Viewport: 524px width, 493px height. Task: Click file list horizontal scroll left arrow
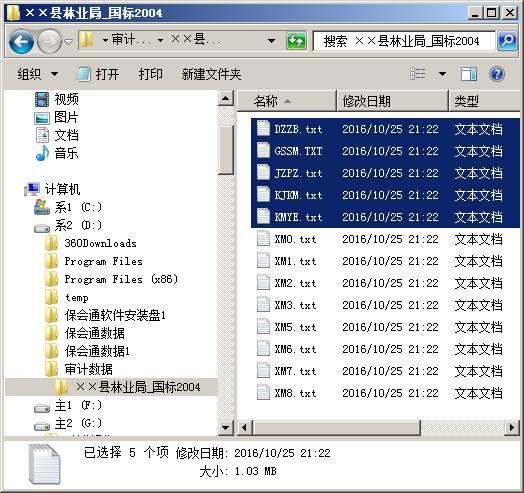[x=245, y=427]
